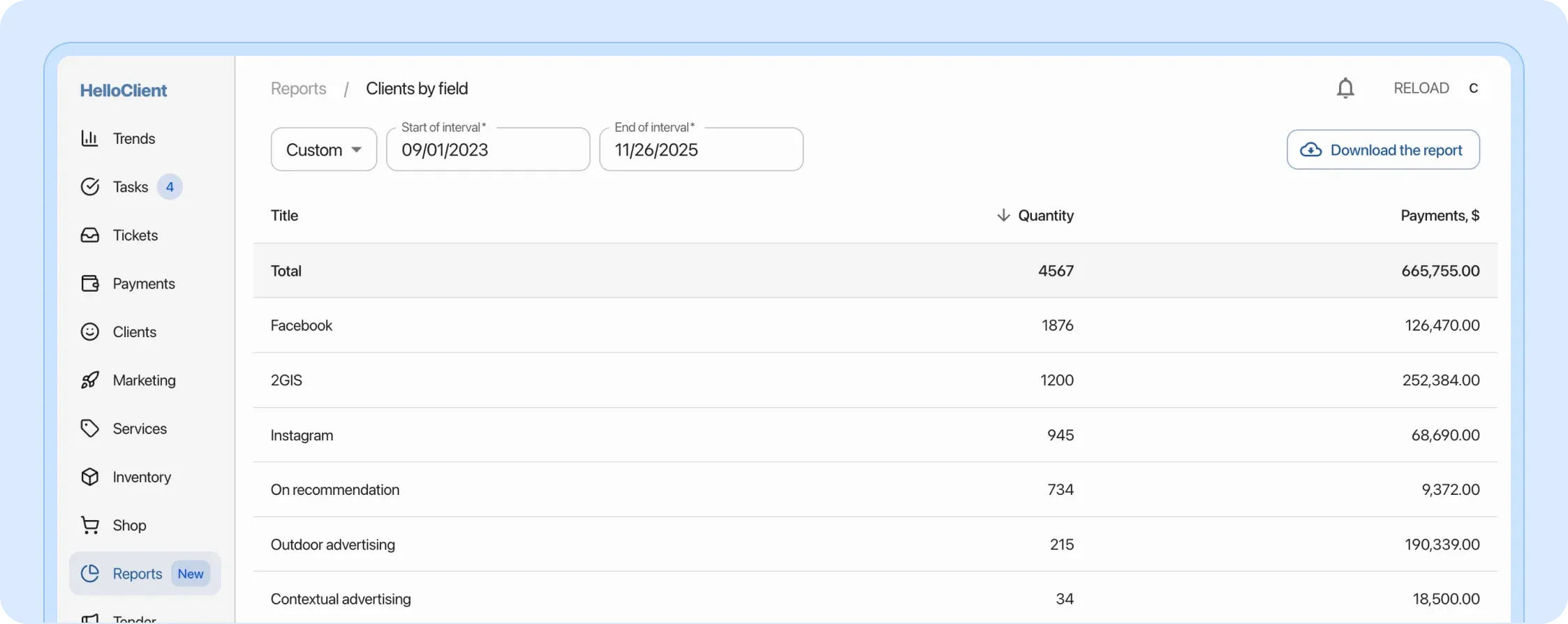Click the Reports pie chart icon
This screenshot has height=624, width=1568.
coord(89,573)
